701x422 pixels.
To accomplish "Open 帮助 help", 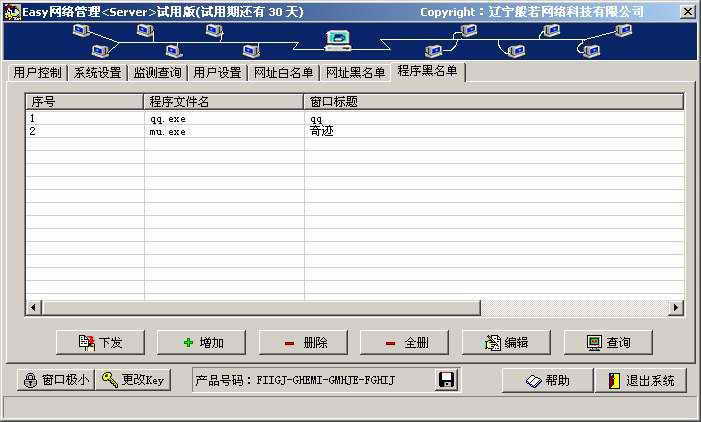I will [x=547, y=380].
